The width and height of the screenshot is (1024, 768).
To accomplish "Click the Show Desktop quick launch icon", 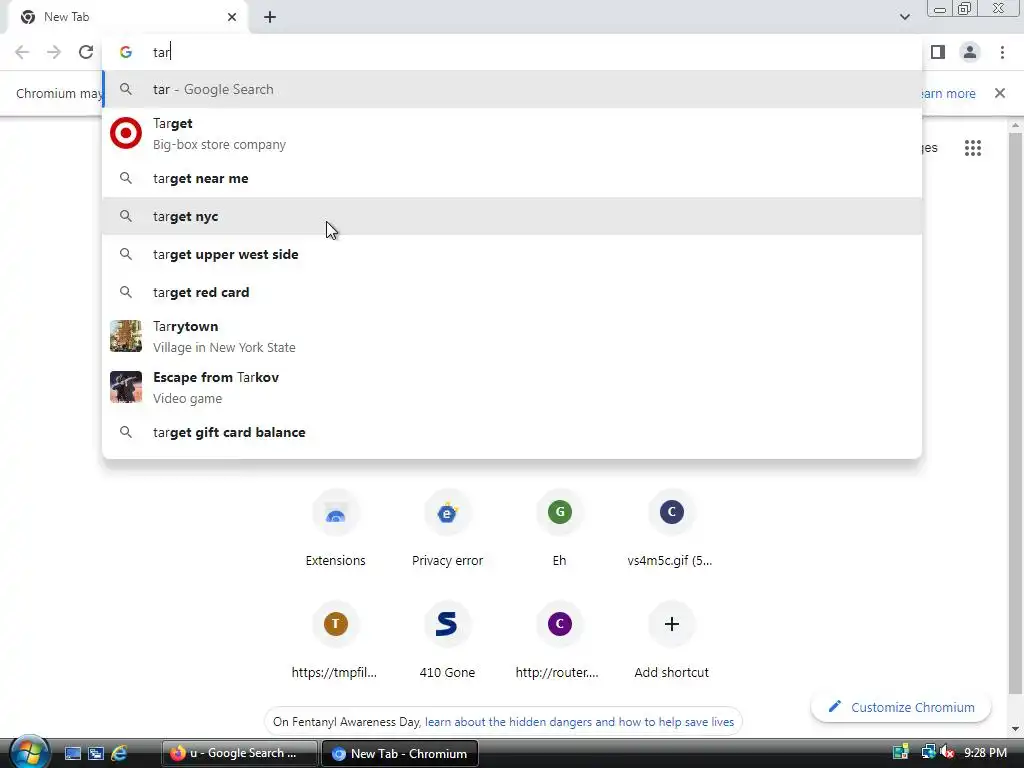I will pyautogui.click(x=72, y=754).
